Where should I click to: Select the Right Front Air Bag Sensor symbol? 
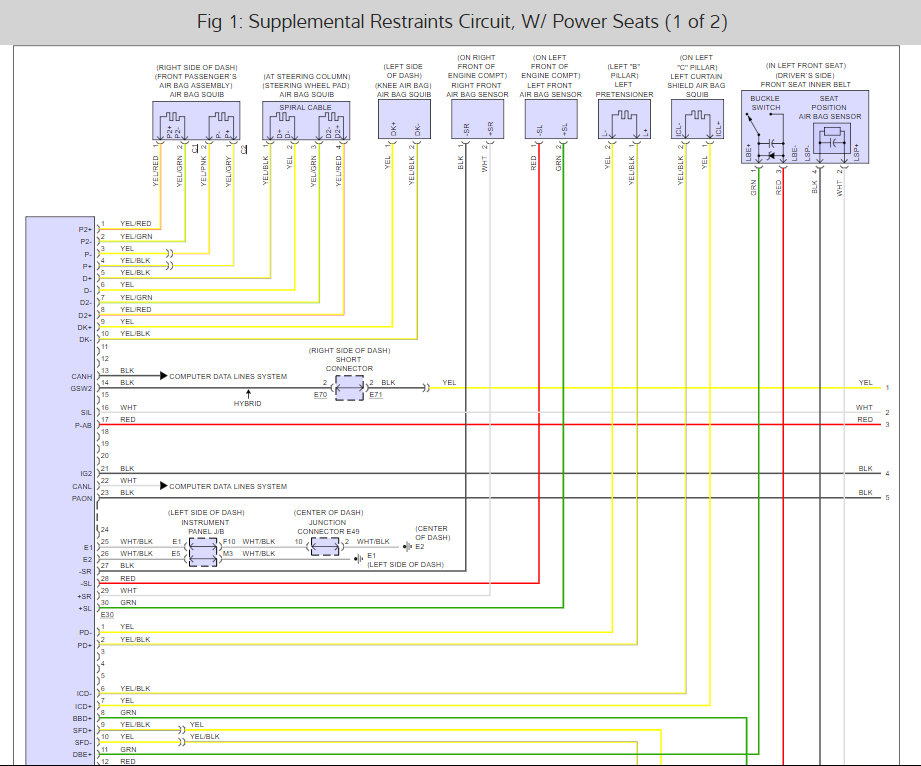click(477, 120)
